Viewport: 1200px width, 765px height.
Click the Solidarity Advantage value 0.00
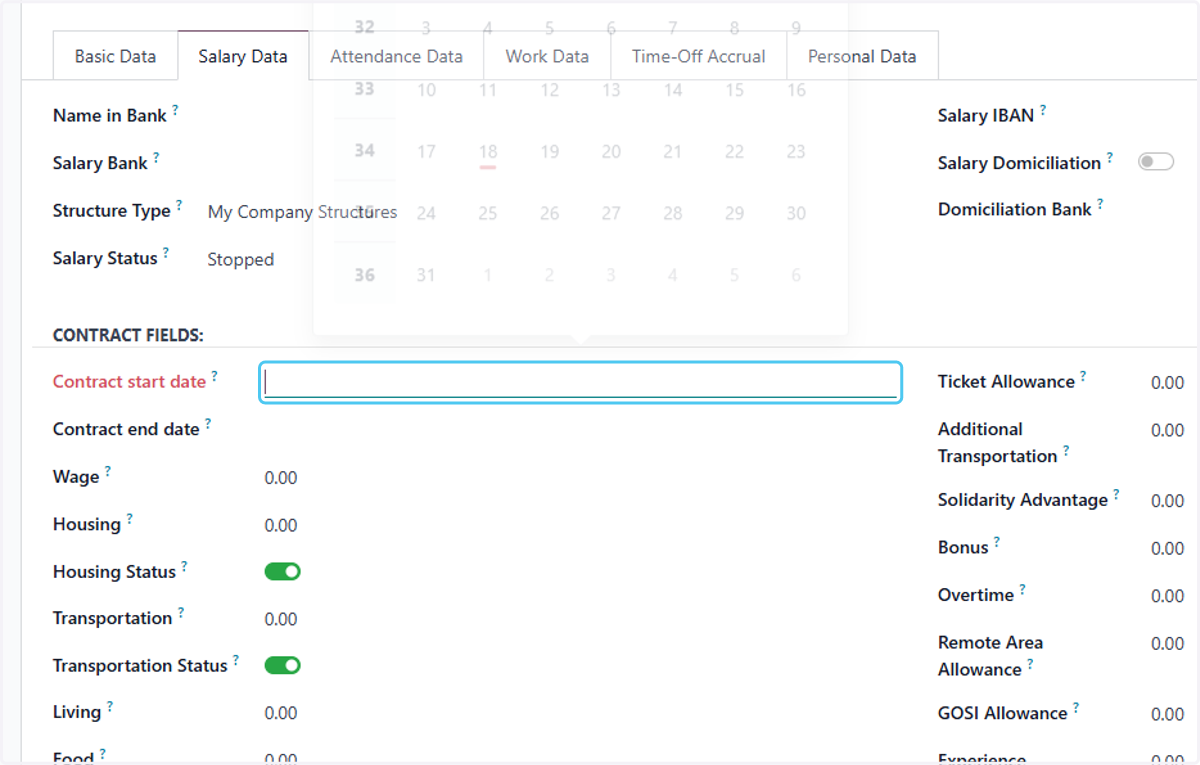(x=1167, y=501)
